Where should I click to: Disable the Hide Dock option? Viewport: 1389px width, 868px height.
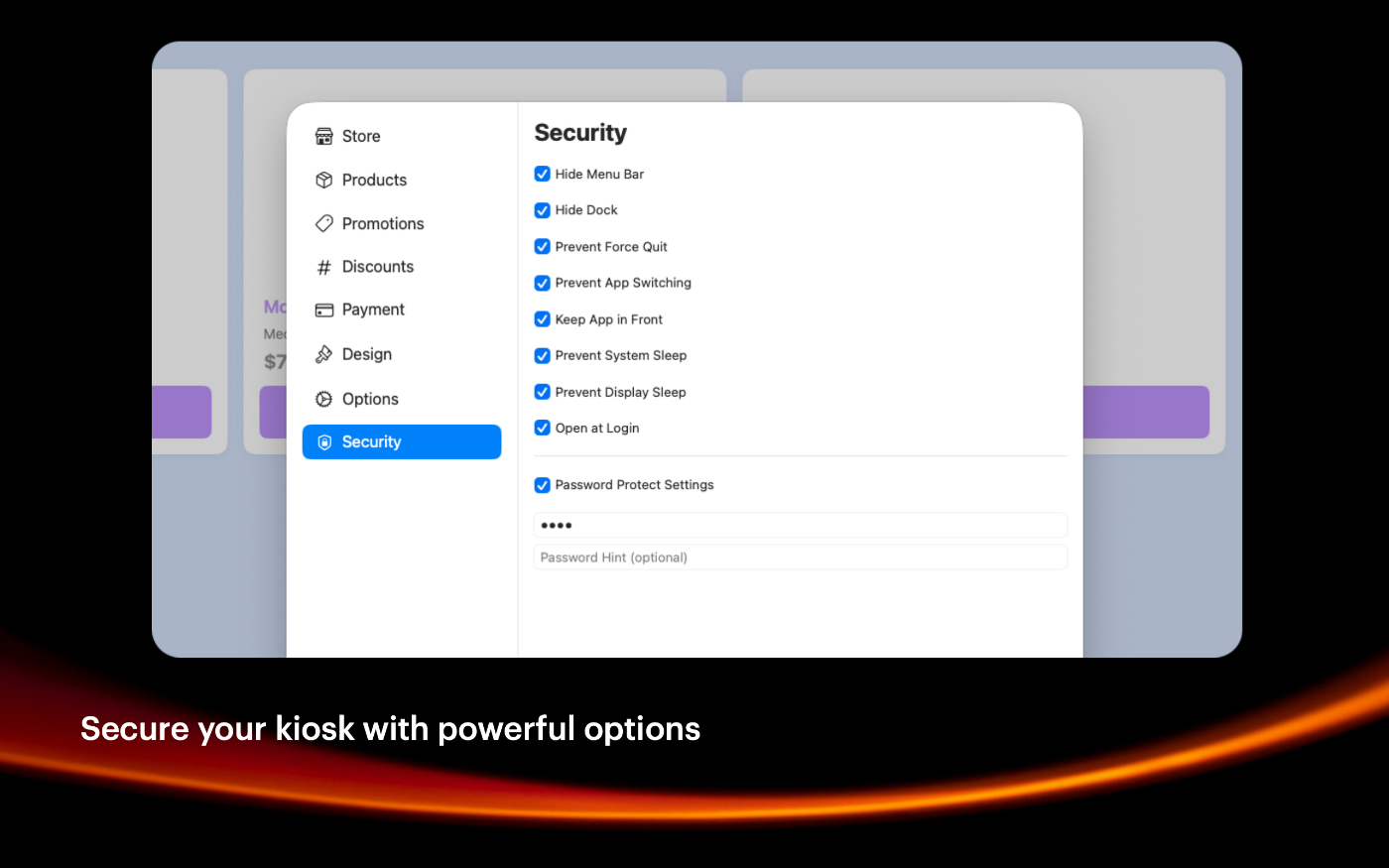[x=543, y=210]
